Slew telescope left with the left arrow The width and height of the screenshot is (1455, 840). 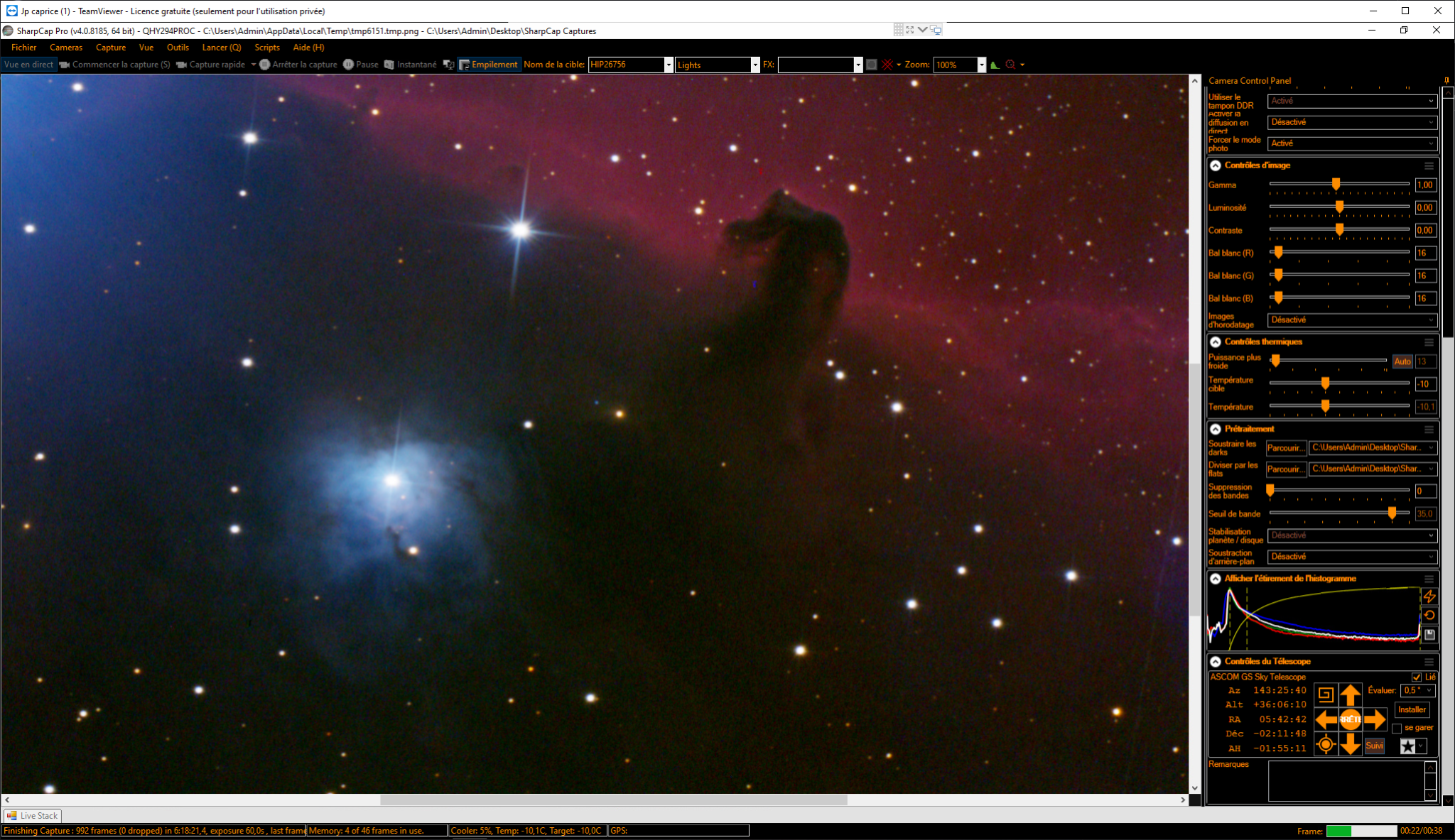(1326, 719)
